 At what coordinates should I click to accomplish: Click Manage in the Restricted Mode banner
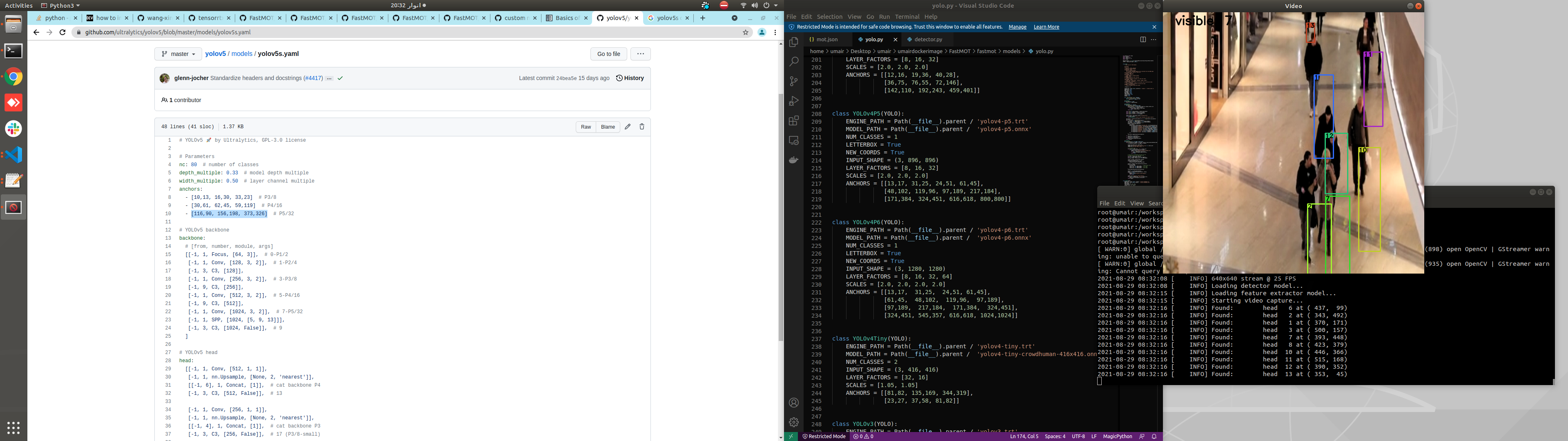pyautogui.click(x=1017, y=27)
